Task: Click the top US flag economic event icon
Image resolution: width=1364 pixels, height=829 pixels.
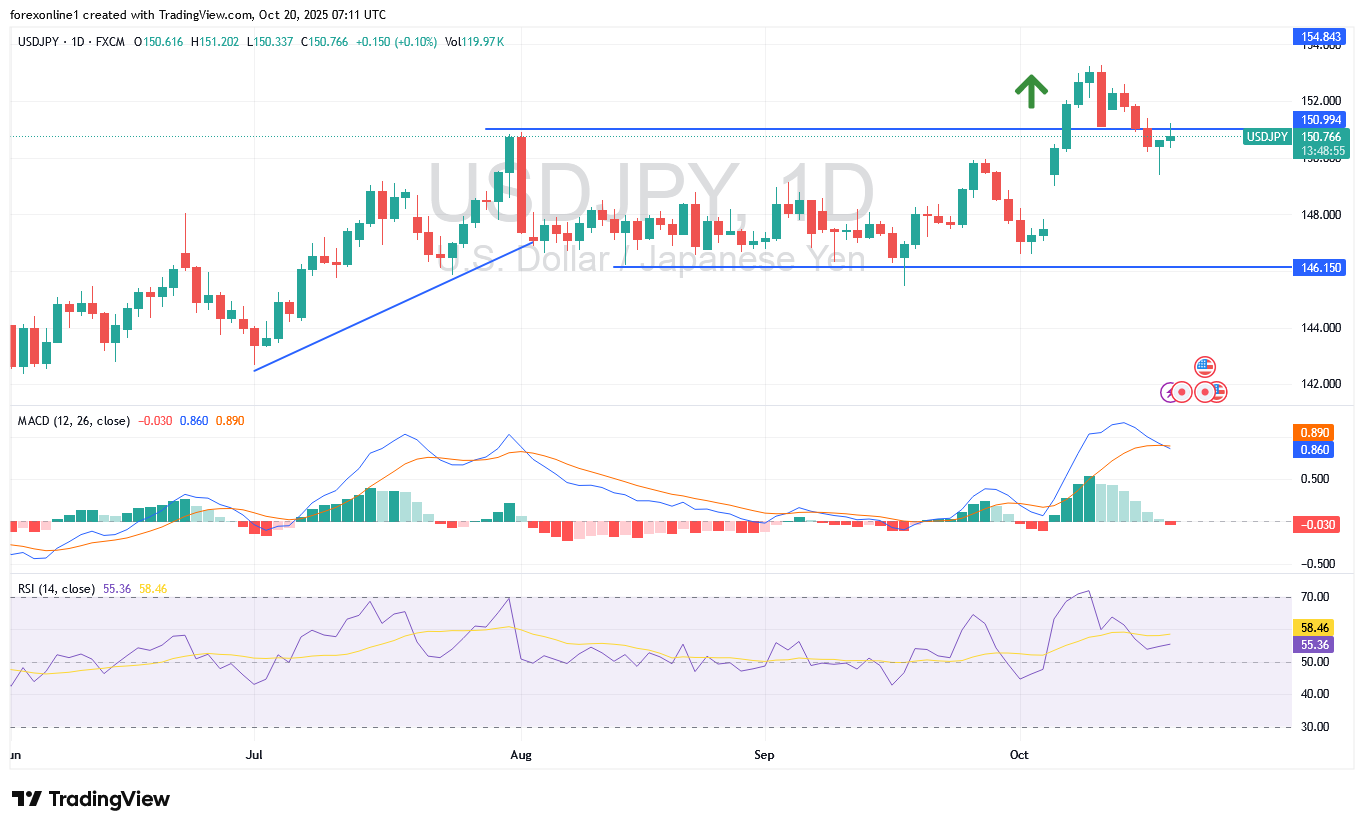Action: tap(1204, 367)
